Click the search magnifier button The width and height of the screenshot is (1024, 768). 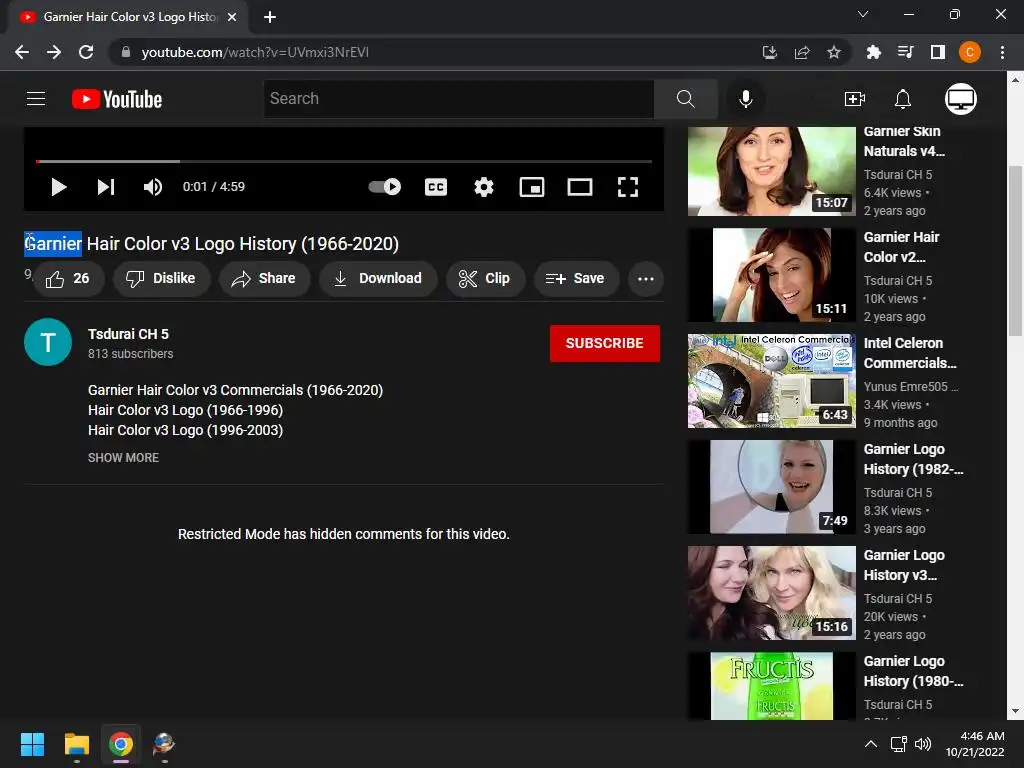click(686, 99)
